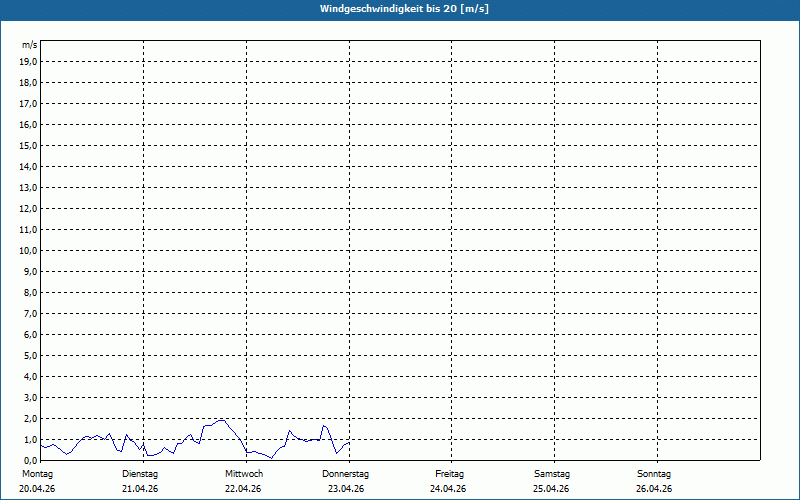Select the Sonntag 26.04.26 axis label
Screen dimensions: 800x500
[654, 481]
